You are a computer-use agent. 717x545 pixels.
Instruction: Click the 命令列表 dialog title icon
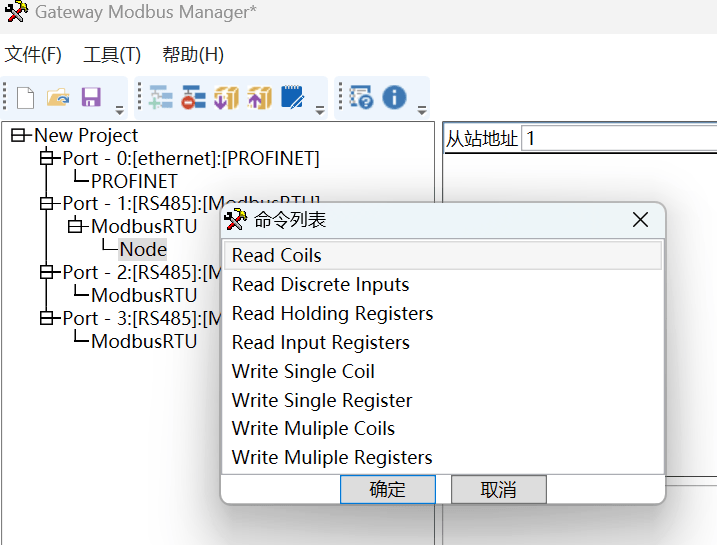point(235,219)
